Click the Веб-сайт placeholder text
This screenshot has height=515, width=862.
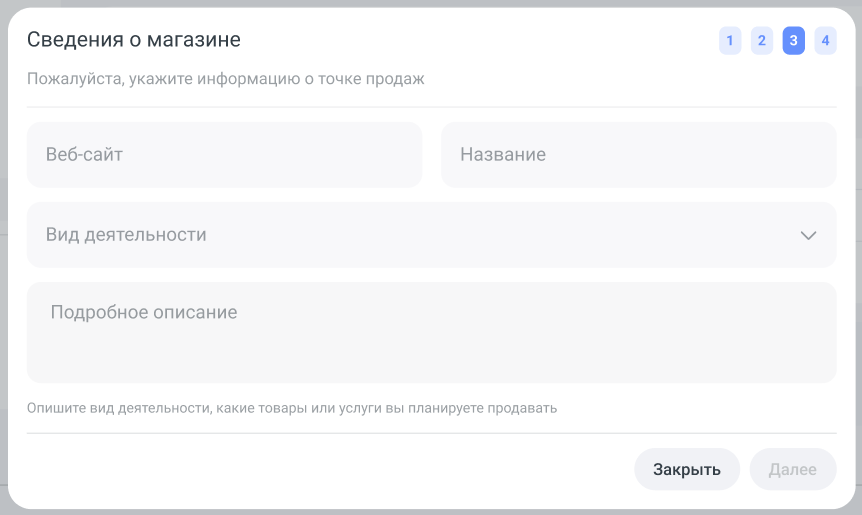(84, 155)
